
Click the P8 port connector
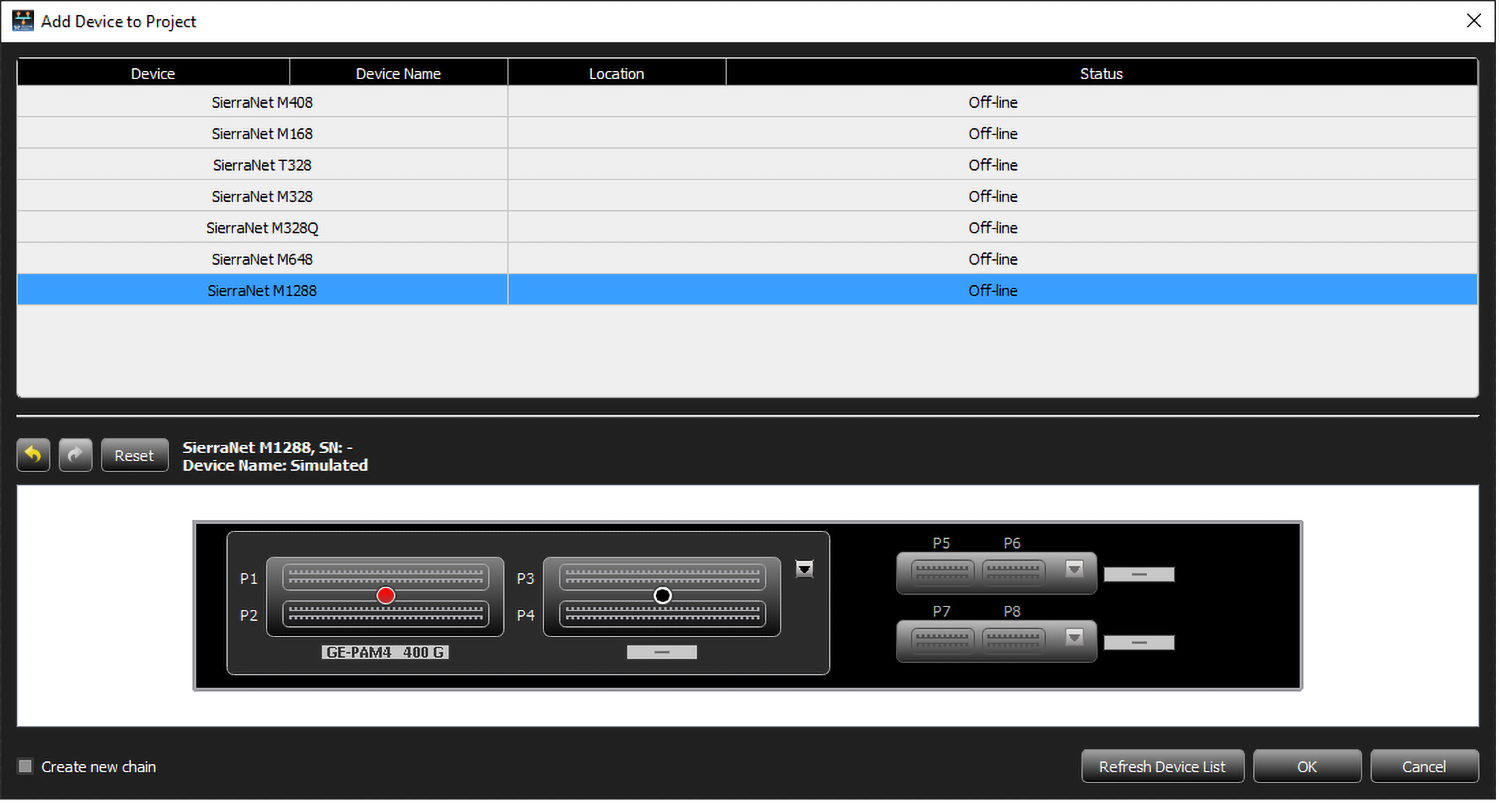[1013, 639]
